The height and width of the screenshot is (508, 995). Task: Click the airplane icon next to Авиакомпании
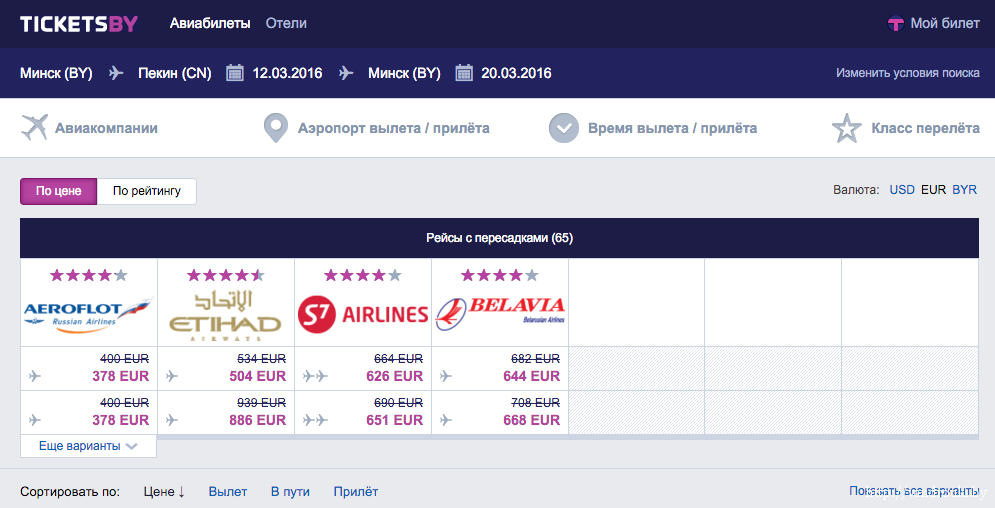(x=35, y=128)
